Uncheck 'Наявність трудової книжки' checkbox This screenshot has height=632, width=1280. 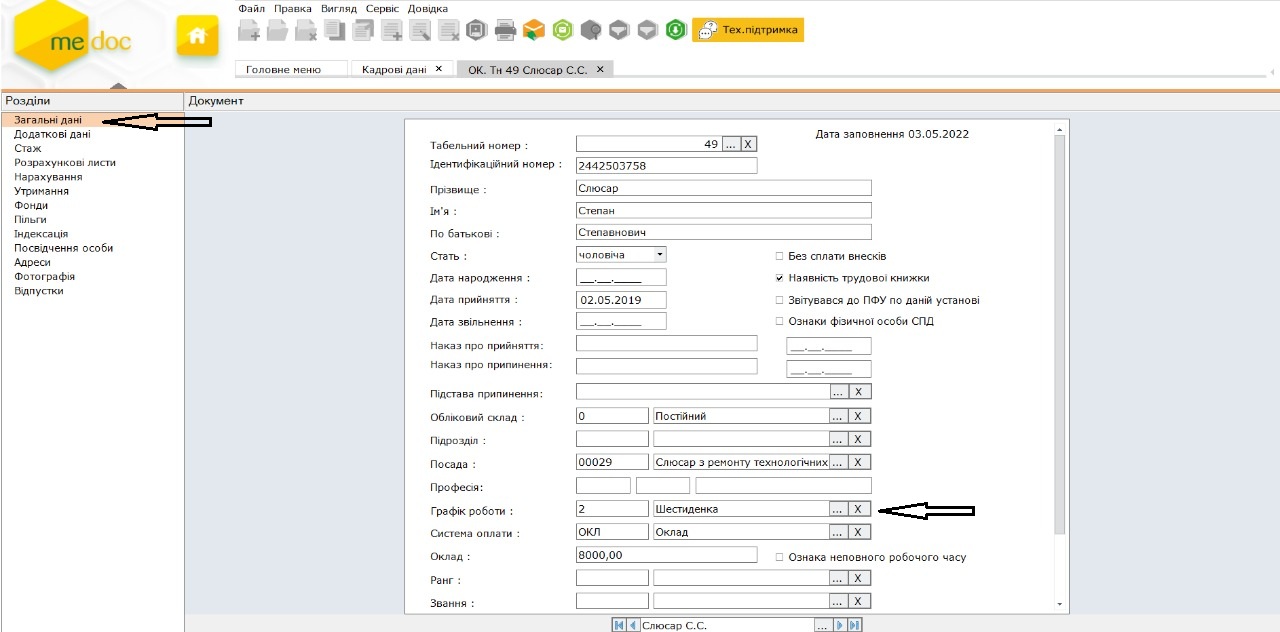780,278
